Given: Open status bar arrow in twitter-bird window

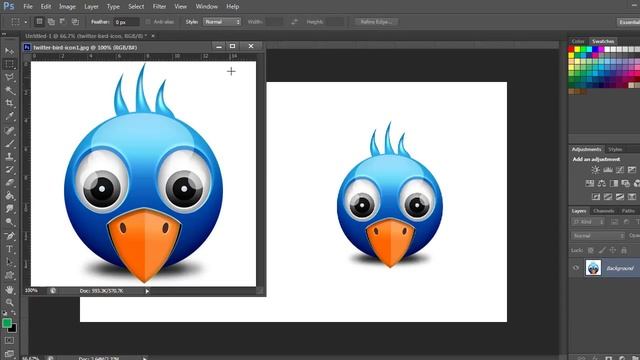Looking at the screenshot, I should pyautogui.click(x=147, y=291).
